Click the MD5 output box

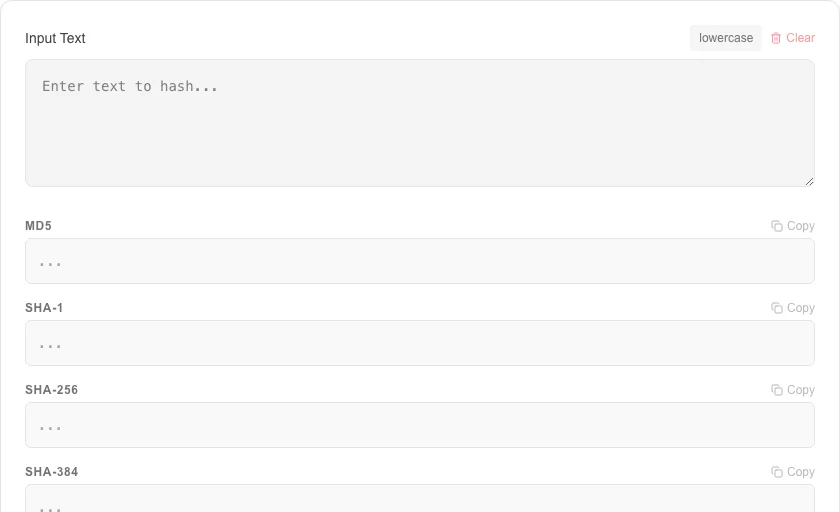point(420,261)
